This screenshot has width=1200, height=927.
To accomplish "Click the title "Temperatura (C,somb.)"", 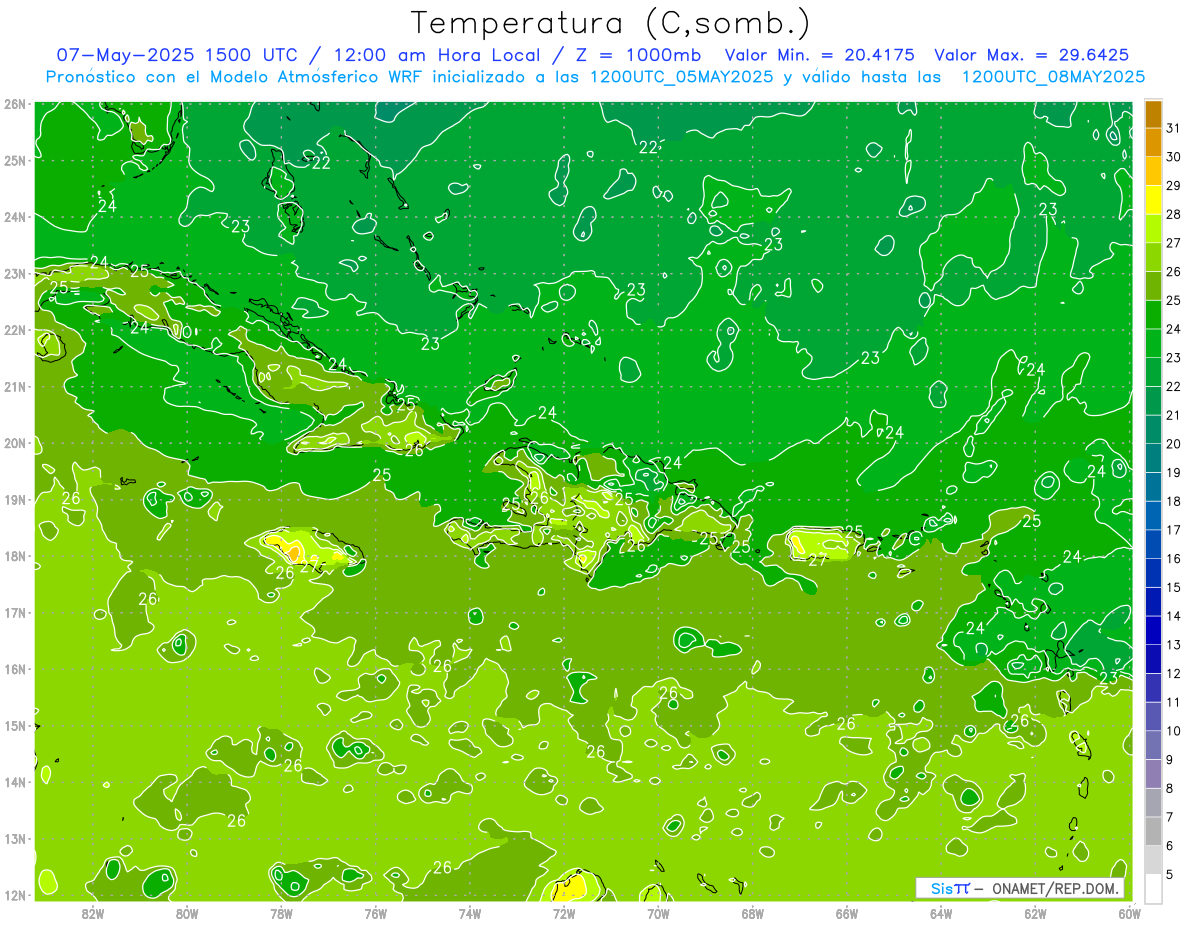I will coord(611,23).
